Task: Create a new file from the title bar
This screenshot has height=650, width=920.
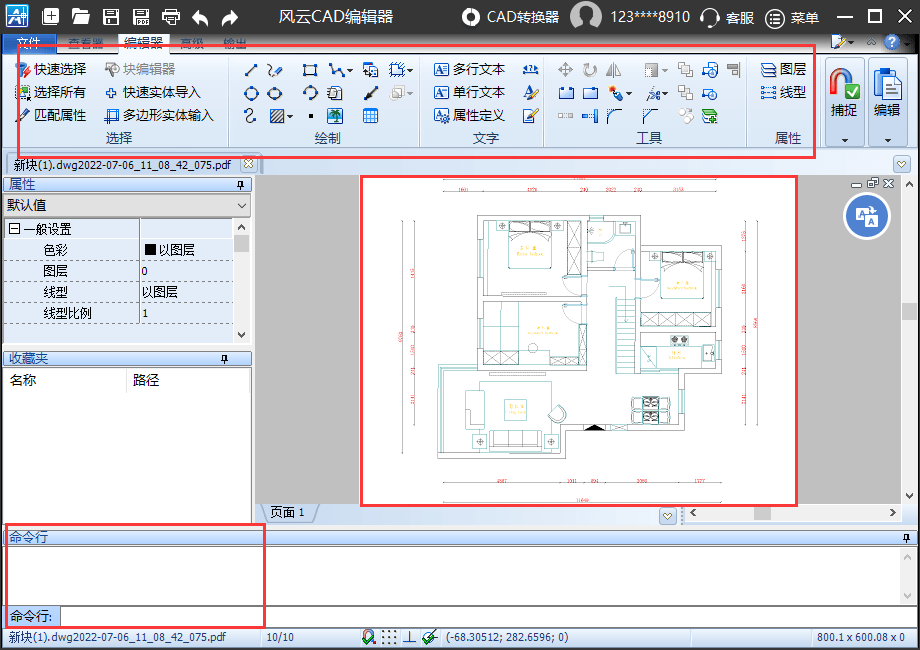Action: point(50,16)
